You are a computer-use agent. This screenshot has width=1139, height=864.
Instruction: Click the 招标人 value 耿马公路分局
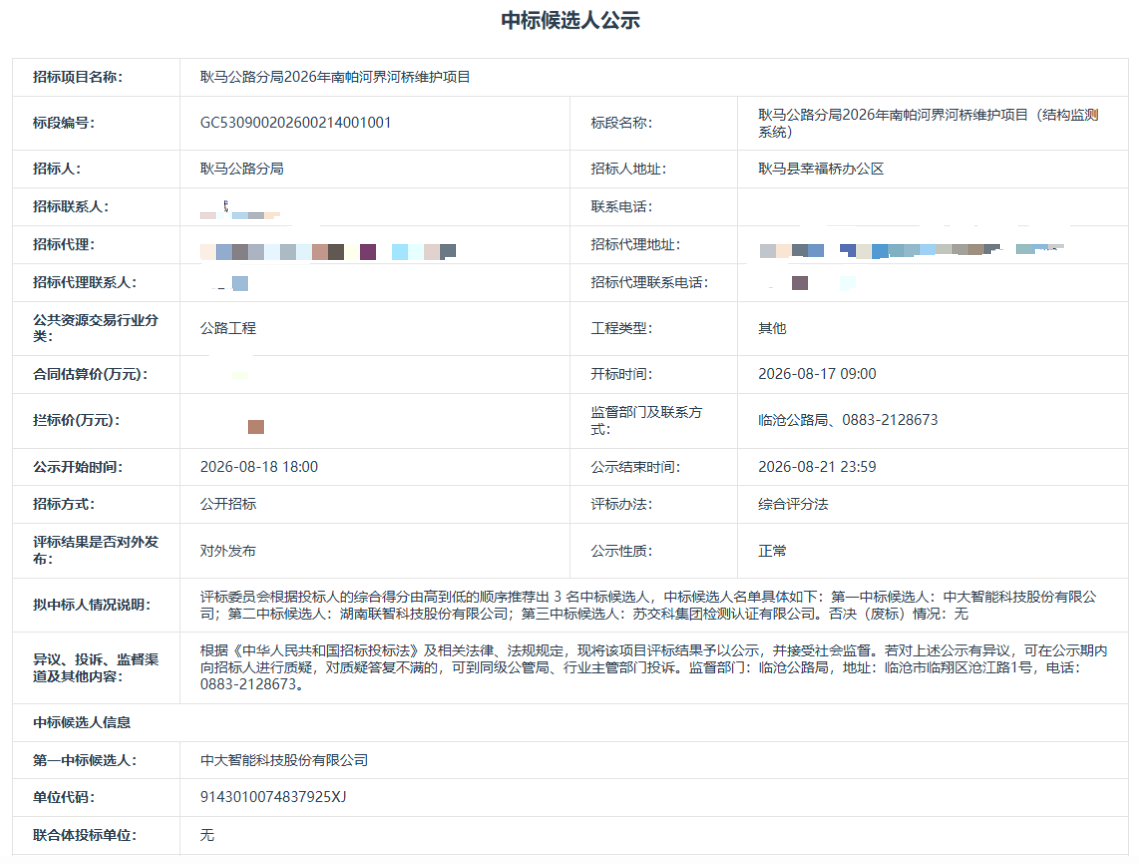coord(242,169)
